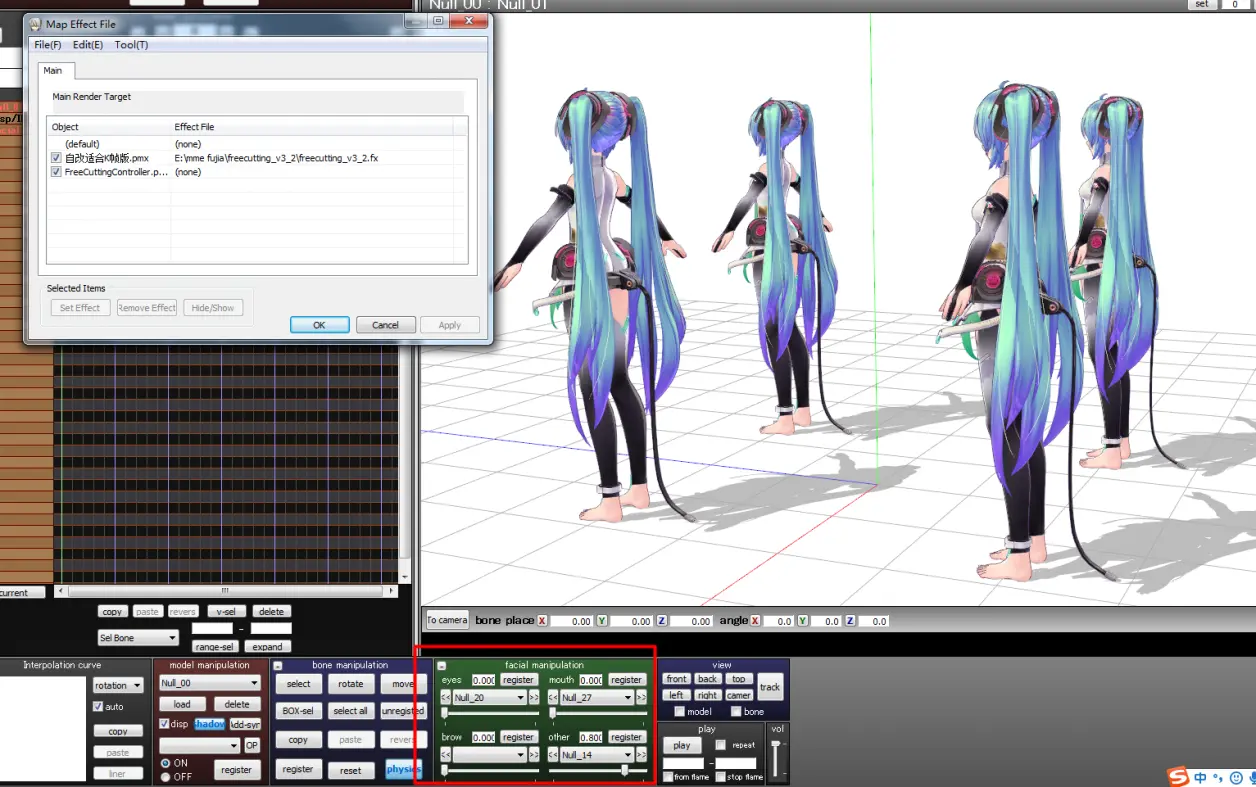This screenshot has height=787, width=1256.
Task: Click the angle Z axis button
Action: (849, 621)
